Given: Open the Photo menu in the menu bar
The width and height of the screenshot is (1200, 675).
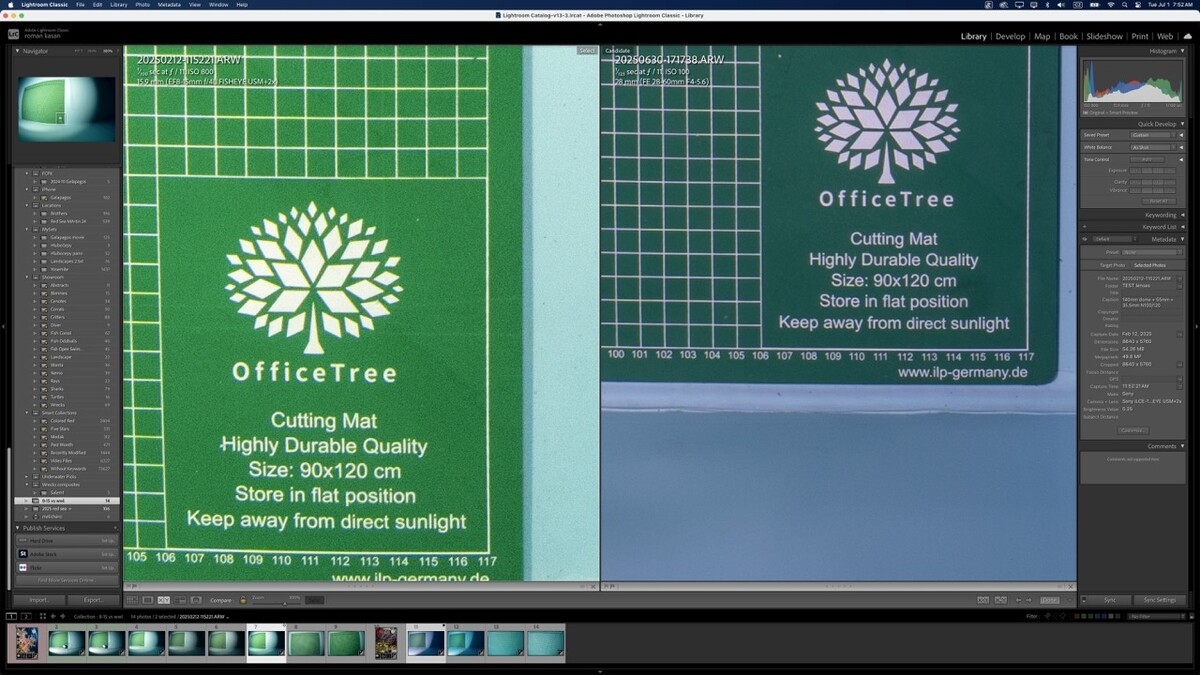Looking at the screenshot, I should coord(142,5).
